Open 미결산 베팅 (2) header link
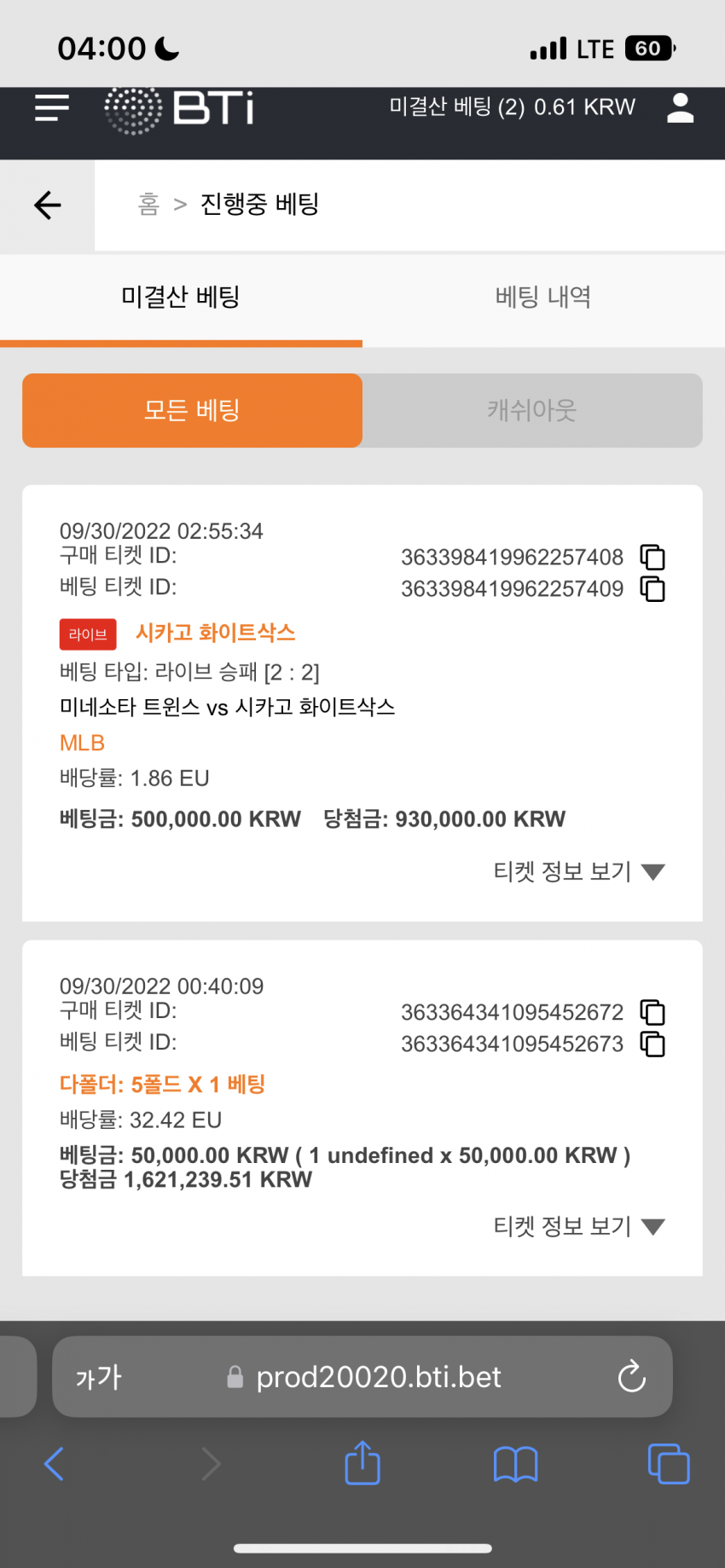The height and width of the screenshot is (1568, 725). point(513,107)
